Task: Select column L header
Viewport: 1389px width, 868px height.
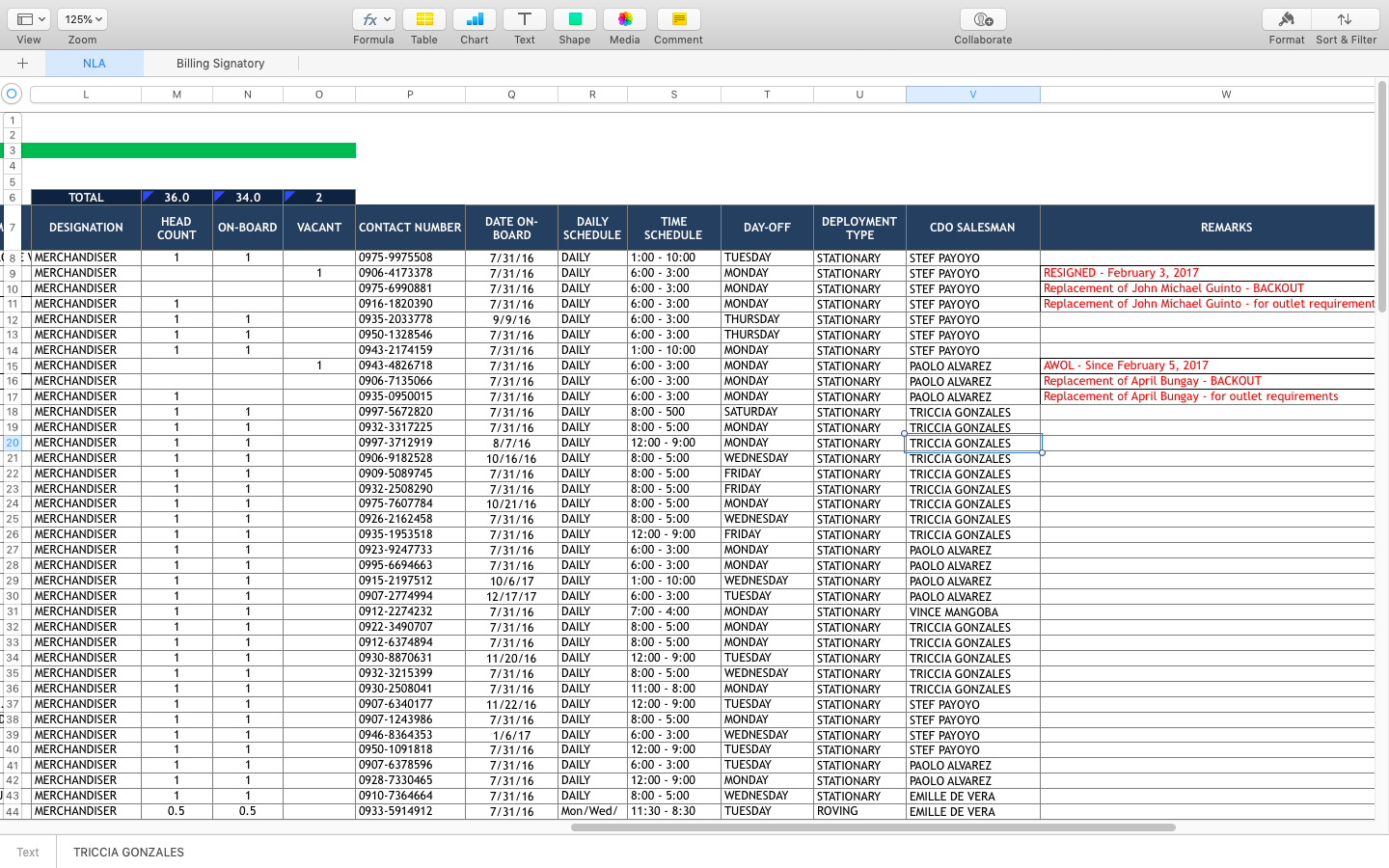Action: [86, 95]
